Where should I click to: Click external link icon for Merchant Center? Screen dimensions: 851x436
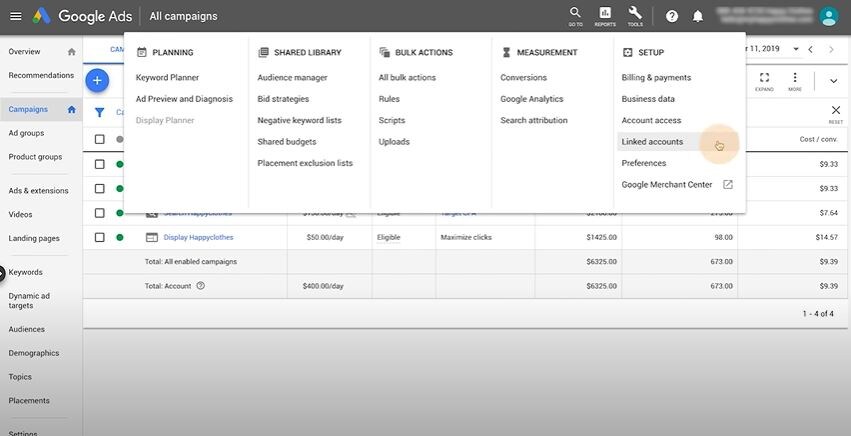tap(728, 185)
